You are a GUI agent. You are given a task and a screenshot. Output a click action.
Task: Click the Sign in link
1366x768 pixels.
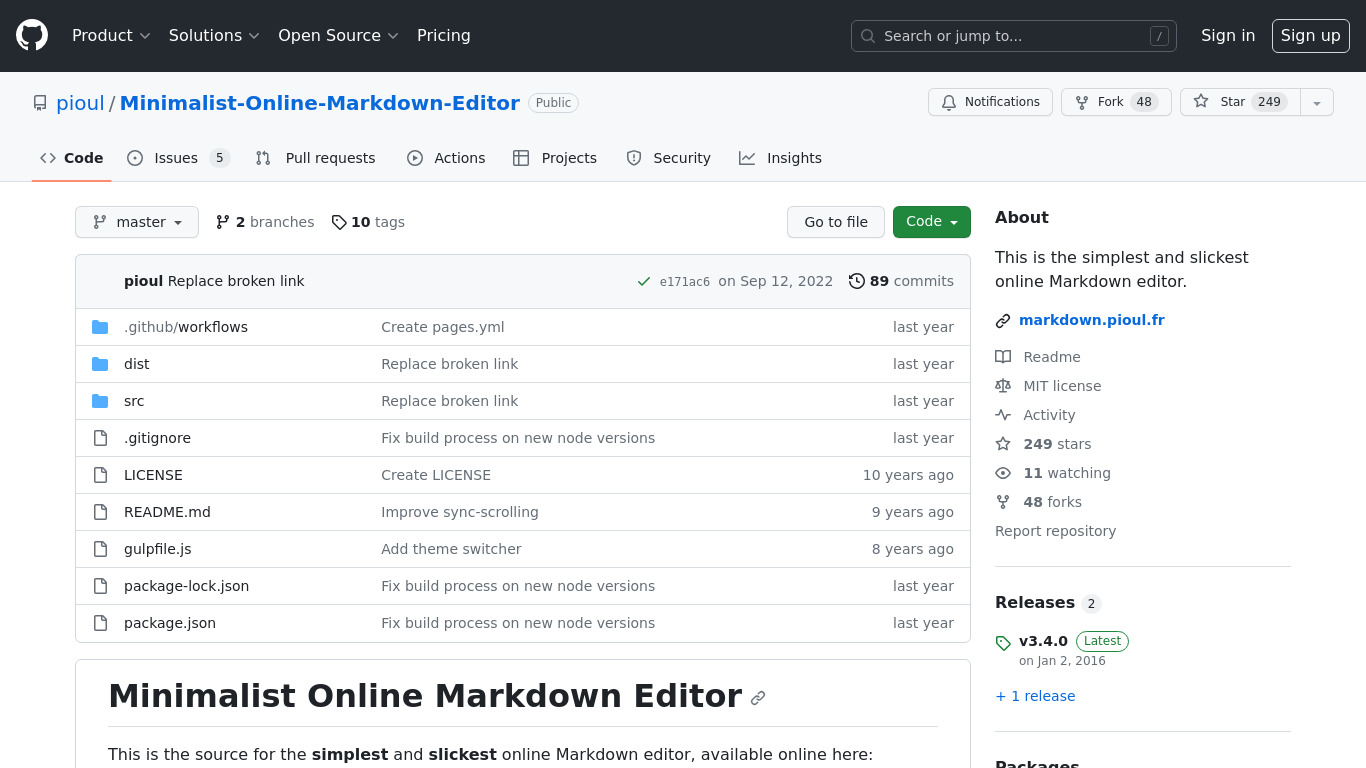[1228, 36]
